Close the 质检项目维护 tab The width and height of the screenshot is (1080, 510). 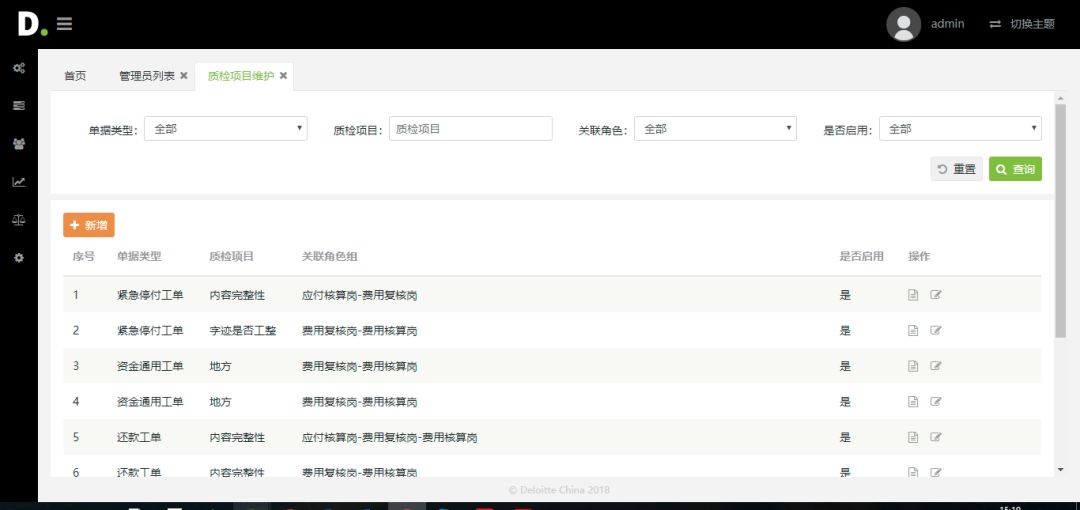pos(283,76)
